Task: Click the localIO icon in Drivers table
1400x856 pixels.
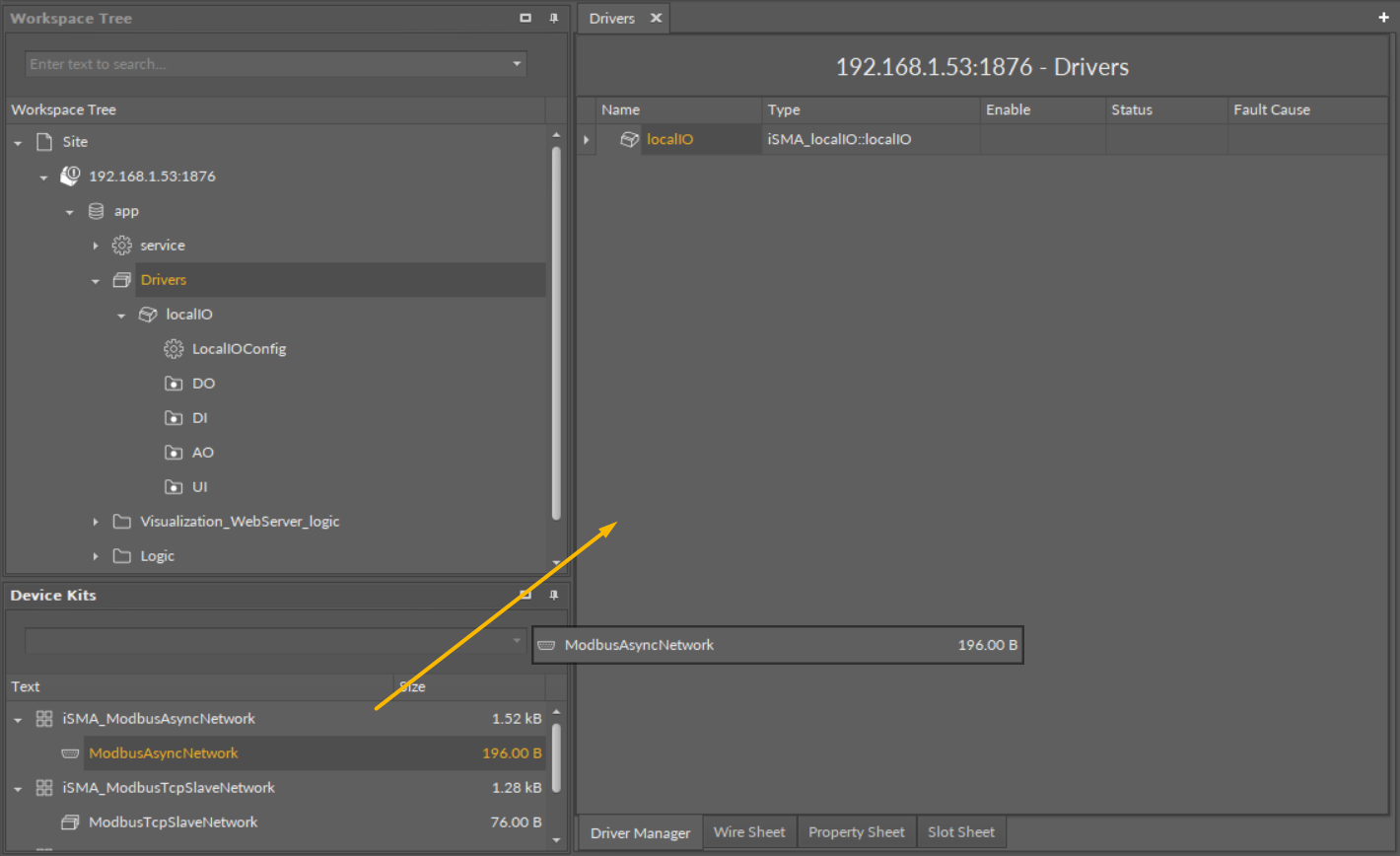Action: coord(629,140)
